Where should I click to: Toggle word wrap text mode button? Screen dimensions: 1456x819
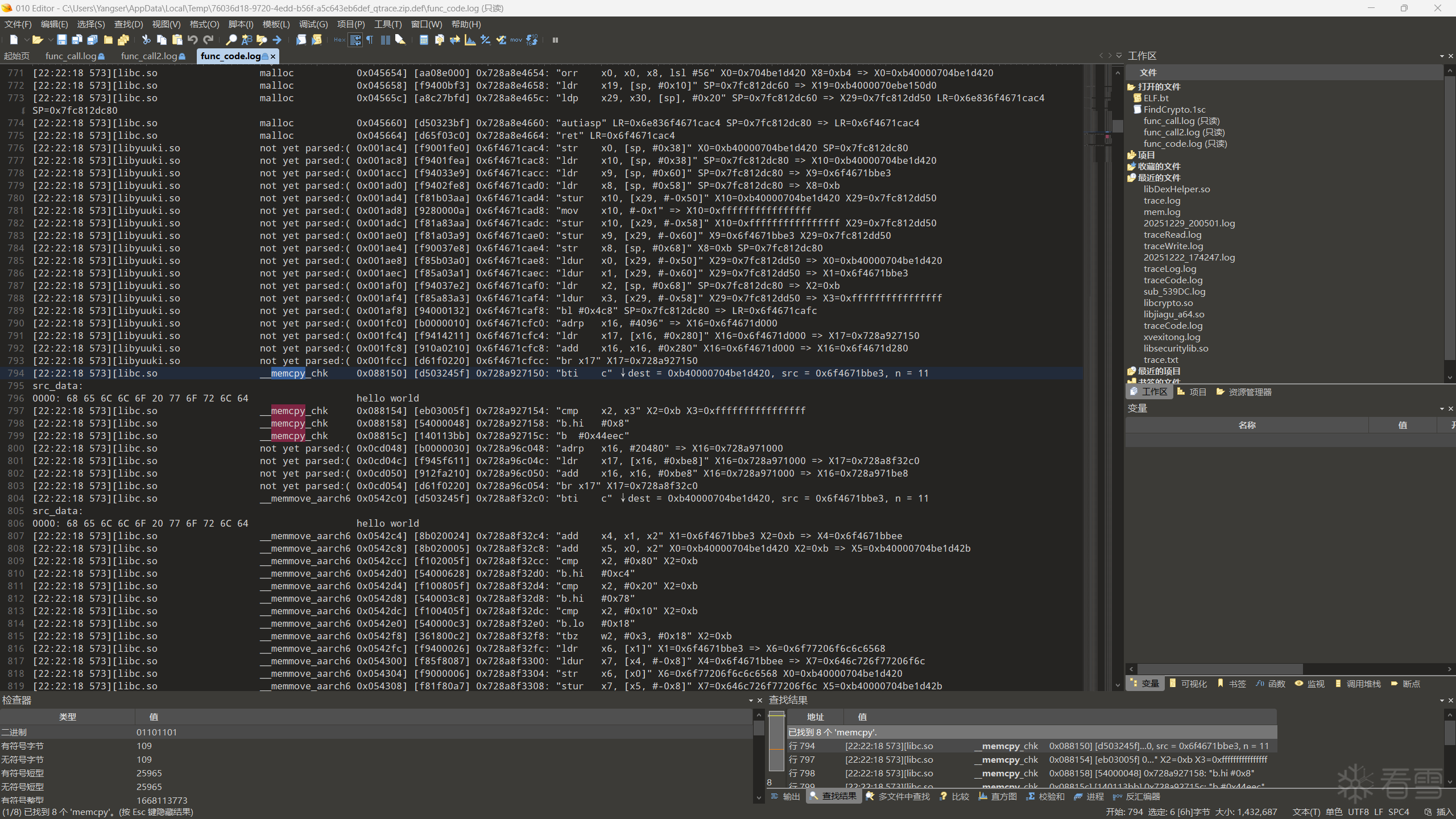(355, 40)
